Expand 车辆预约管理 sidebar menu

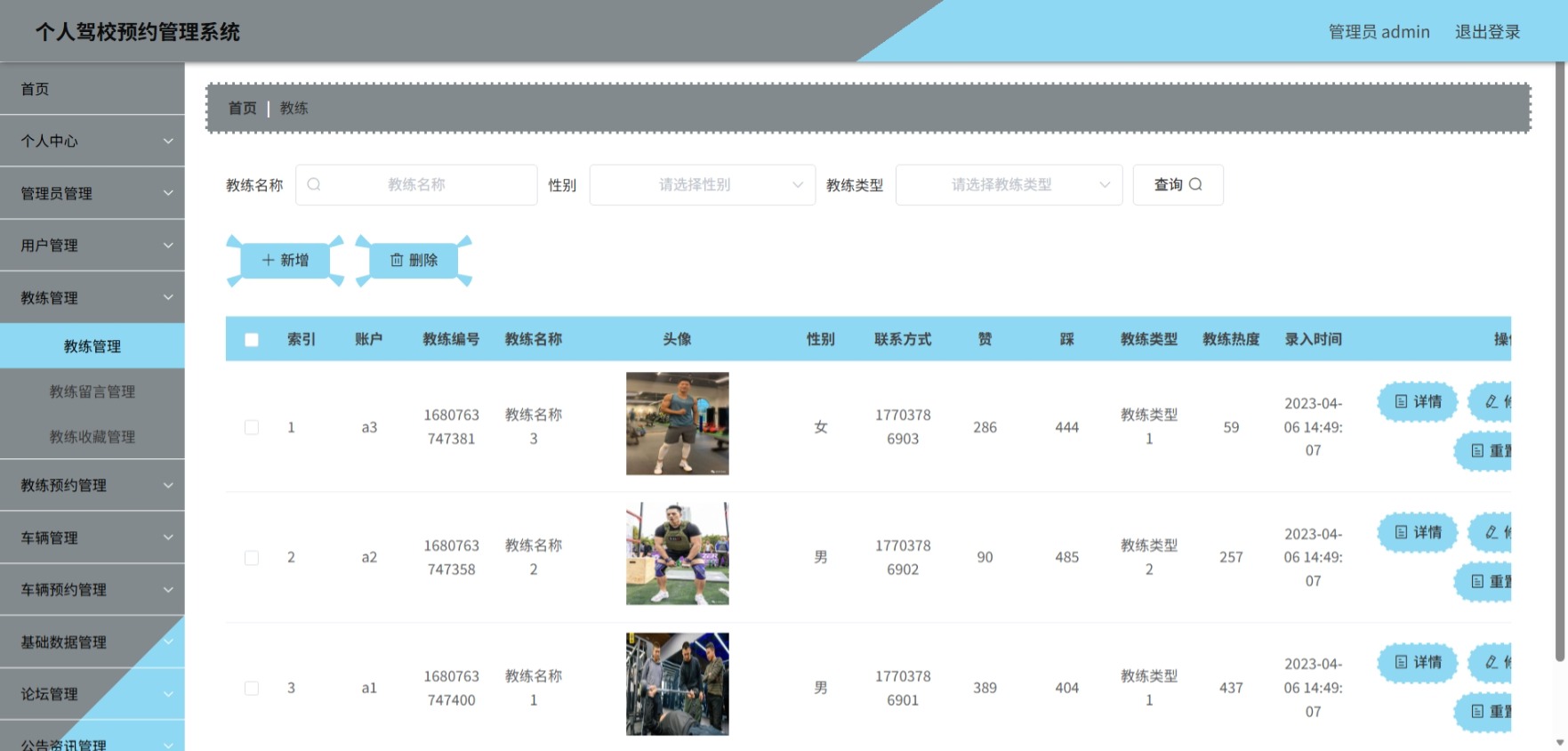92,589
